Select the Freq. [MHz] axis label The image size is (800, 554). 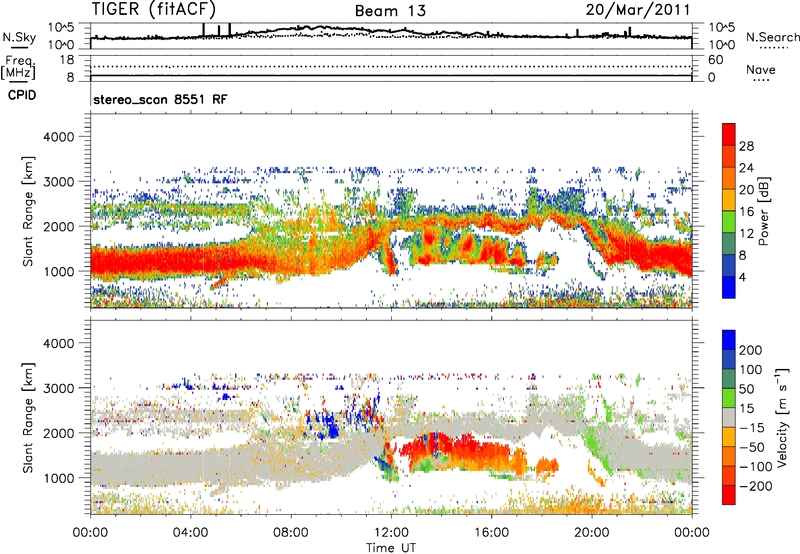click(x=19, y=68)
